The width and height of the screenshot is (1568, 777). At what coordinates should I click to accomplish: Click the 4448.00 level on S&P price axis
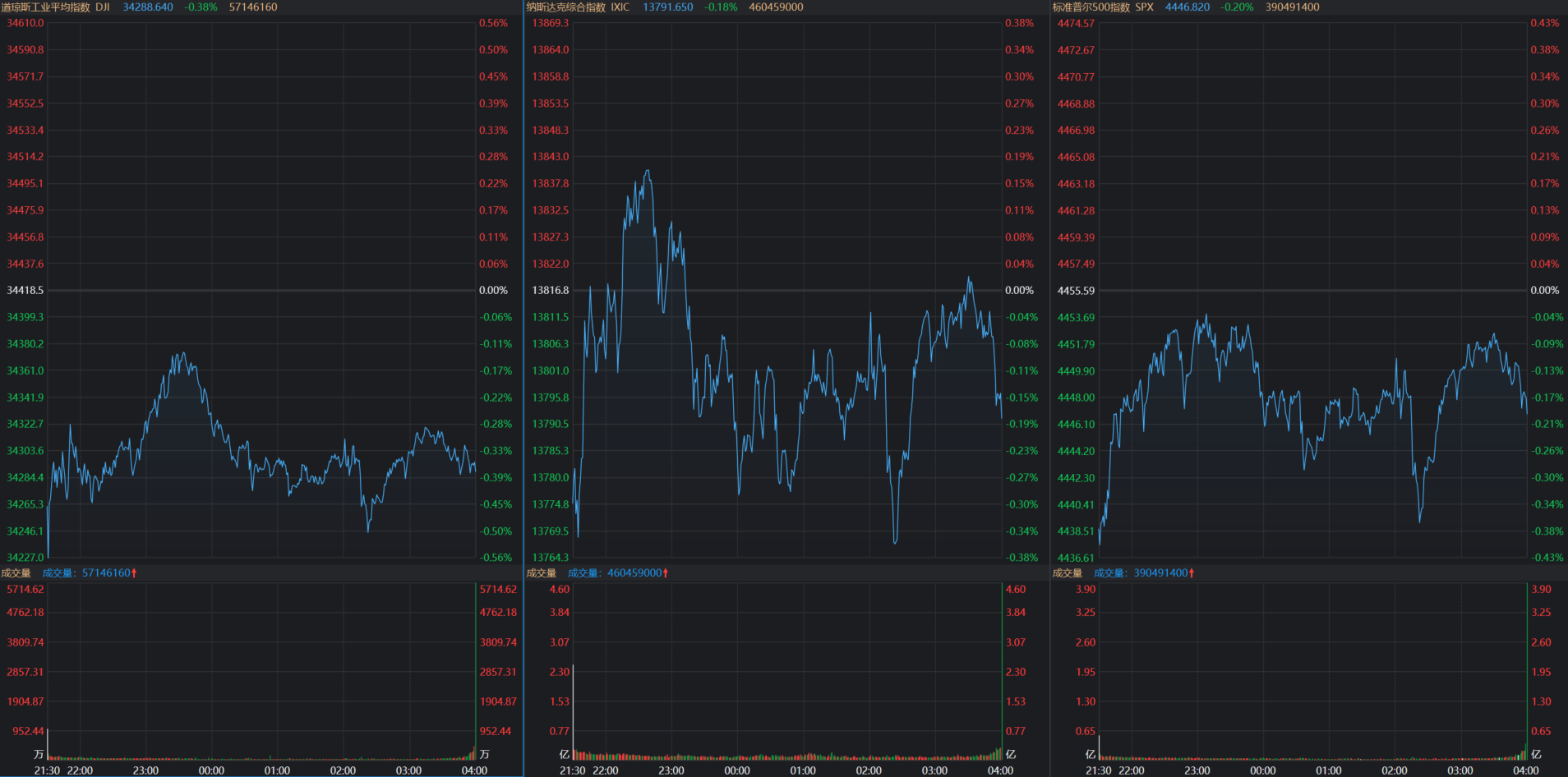click(x=1076, y=398)
